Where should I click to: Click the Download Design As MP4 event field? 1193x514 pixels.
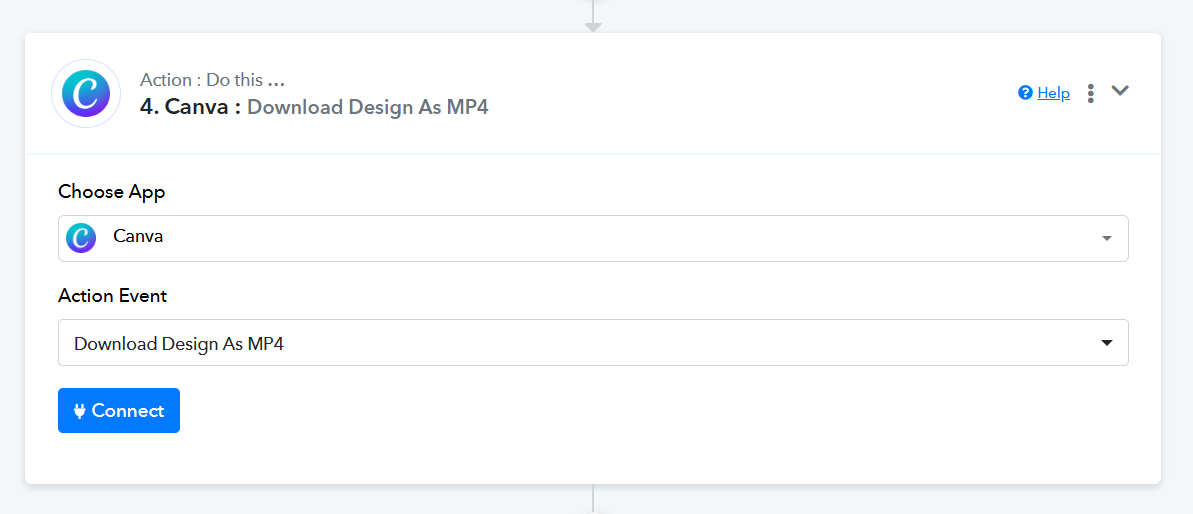point(593,342)
